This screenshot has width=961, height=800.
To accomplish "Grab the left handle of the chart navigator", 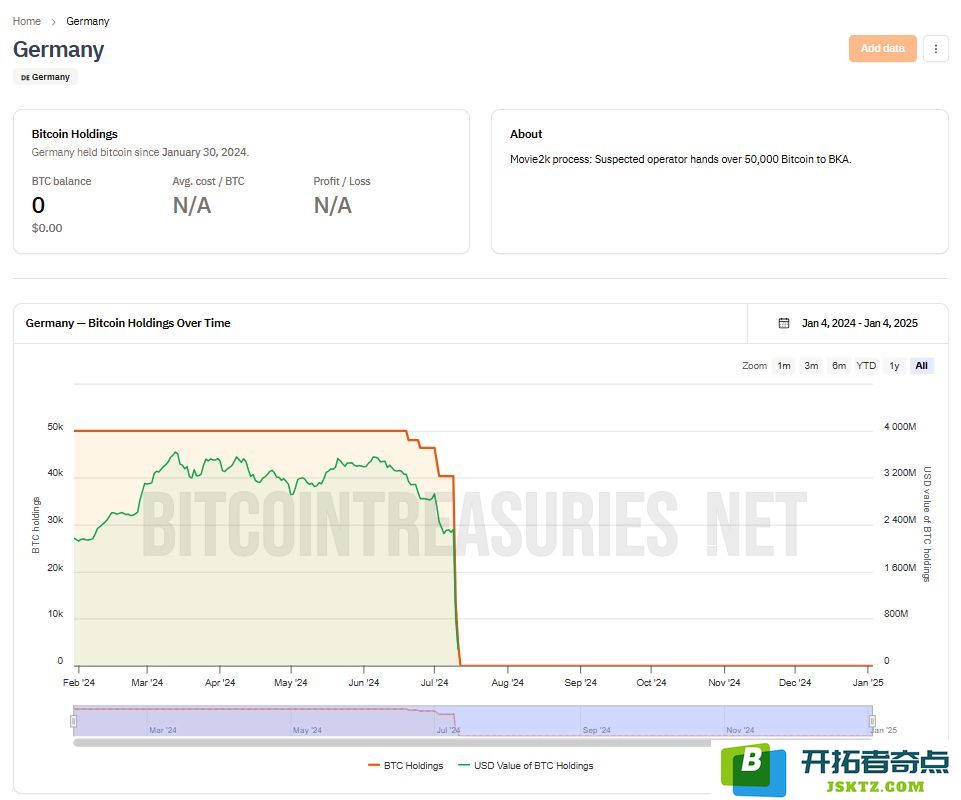I will click(74, 721).
